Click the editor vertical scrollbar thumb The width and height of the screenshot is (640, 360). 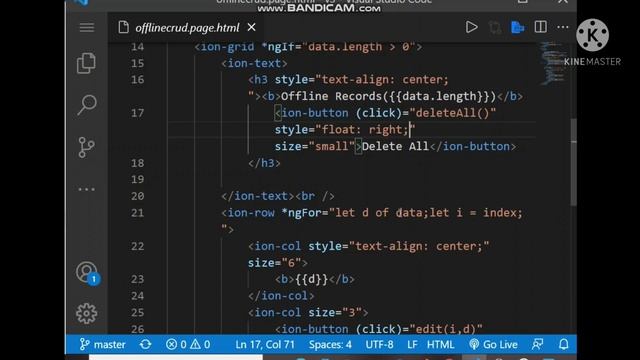coord(573,162)
